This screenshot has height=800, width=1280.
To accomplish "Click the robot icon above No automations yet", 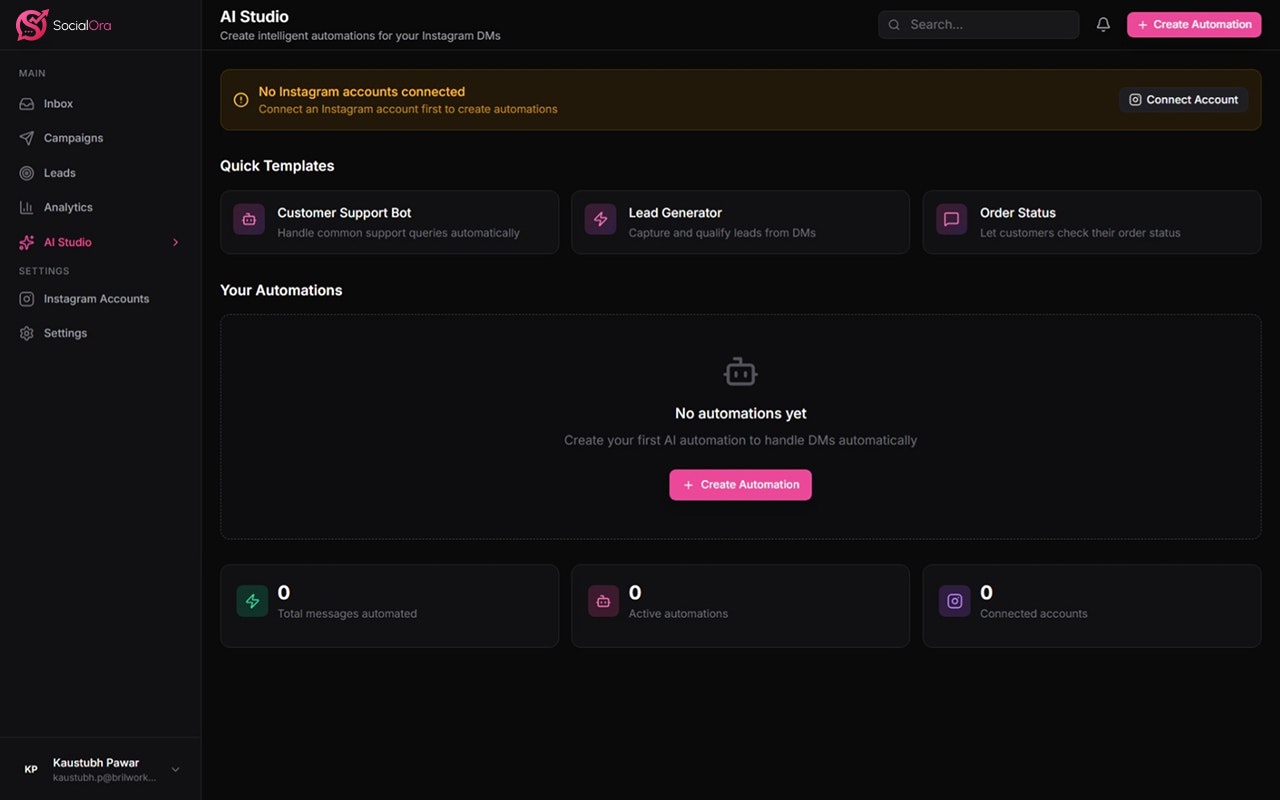I will tap(740, 373).
